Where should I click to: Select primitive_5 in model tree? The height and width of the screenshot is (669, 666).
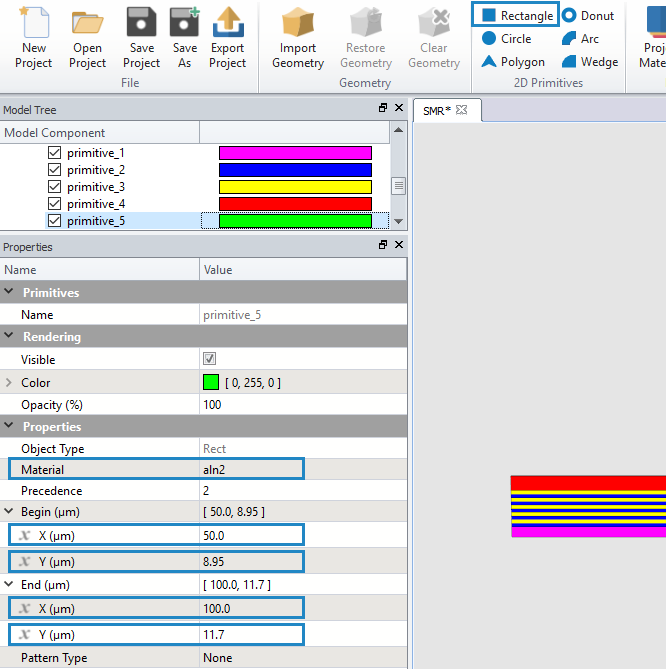[x=96, y=221]
